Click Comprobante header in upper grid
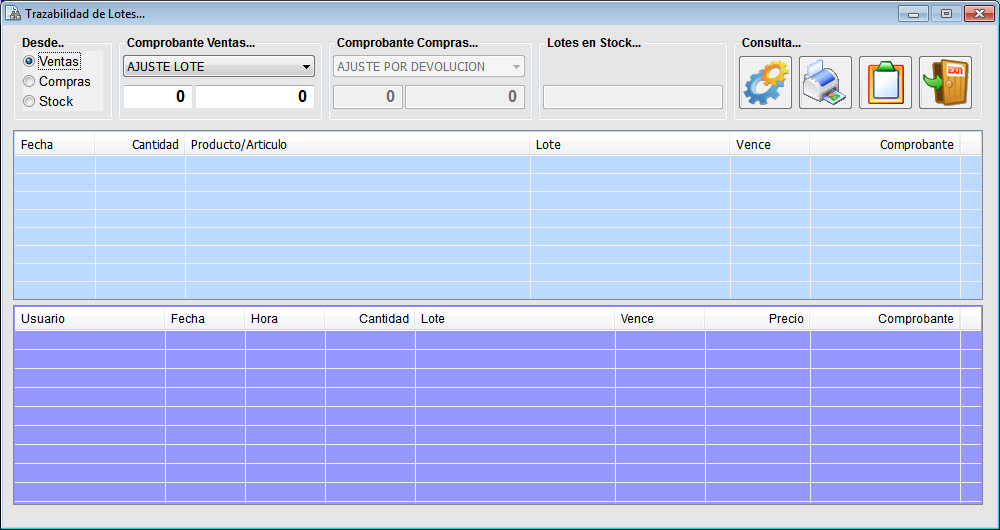This screenshot has height=530, width=1000. click(x=885, y=145)
